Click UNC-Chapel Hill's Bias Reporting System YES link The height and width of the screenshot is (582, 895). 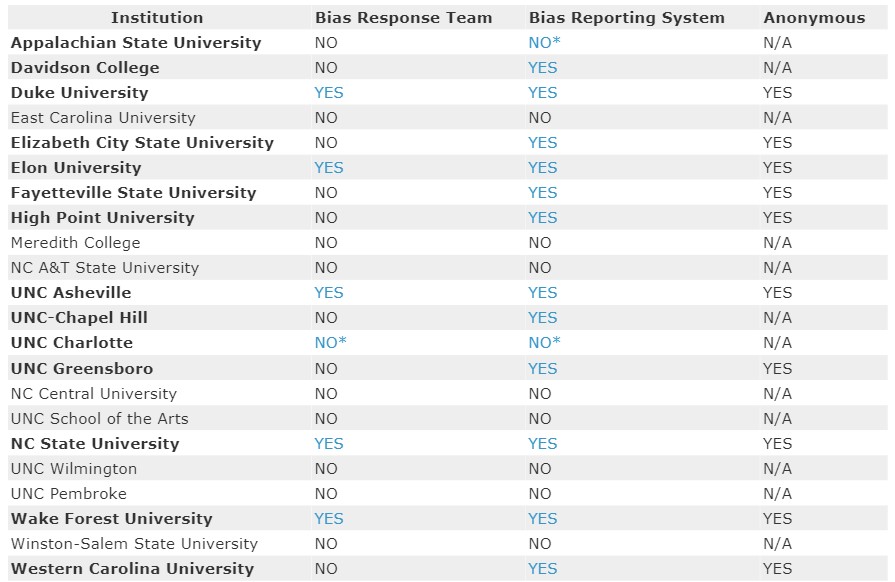tap(543, 318)
